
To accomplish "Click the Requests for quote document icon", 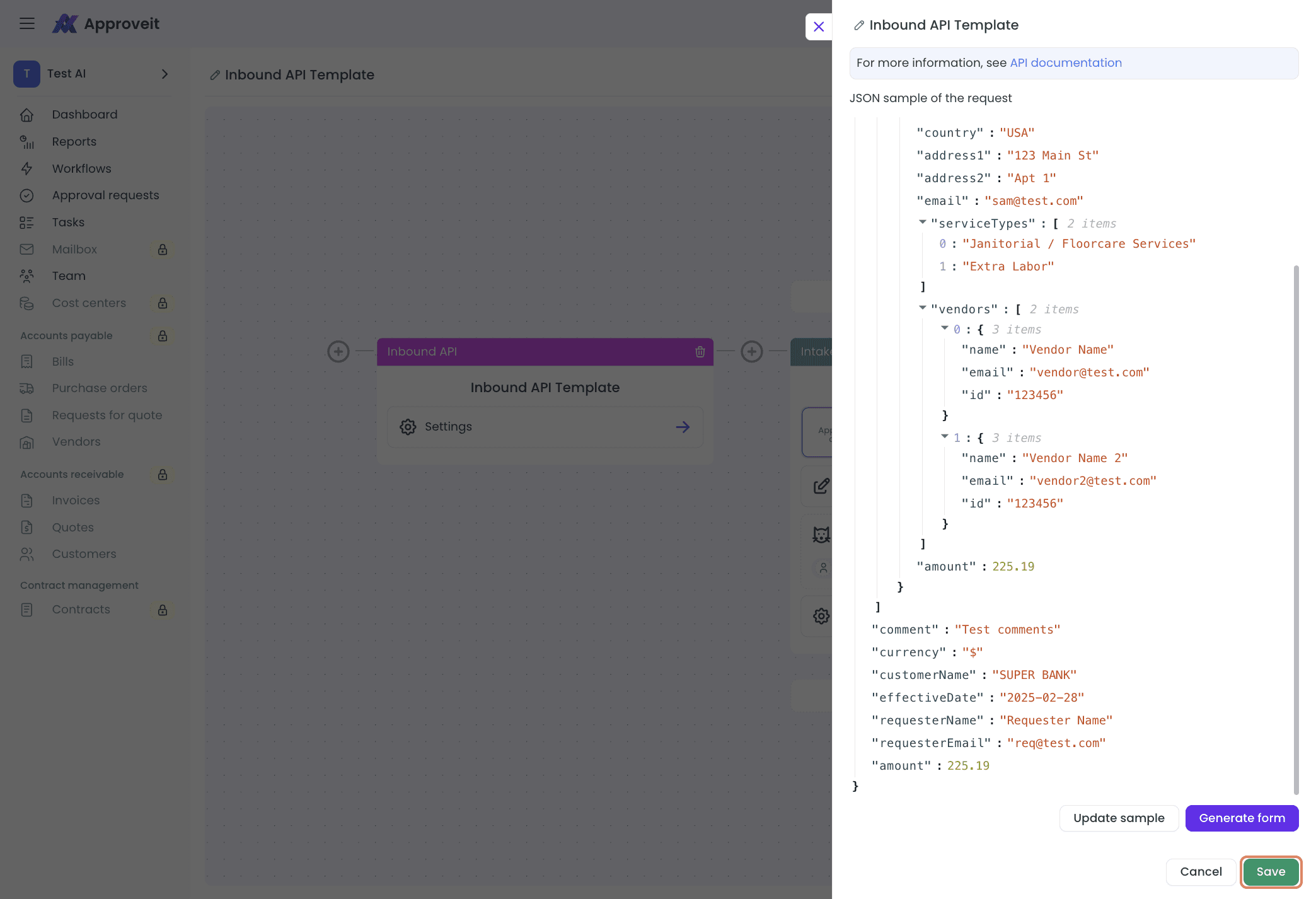I will [x=26, y=415].
